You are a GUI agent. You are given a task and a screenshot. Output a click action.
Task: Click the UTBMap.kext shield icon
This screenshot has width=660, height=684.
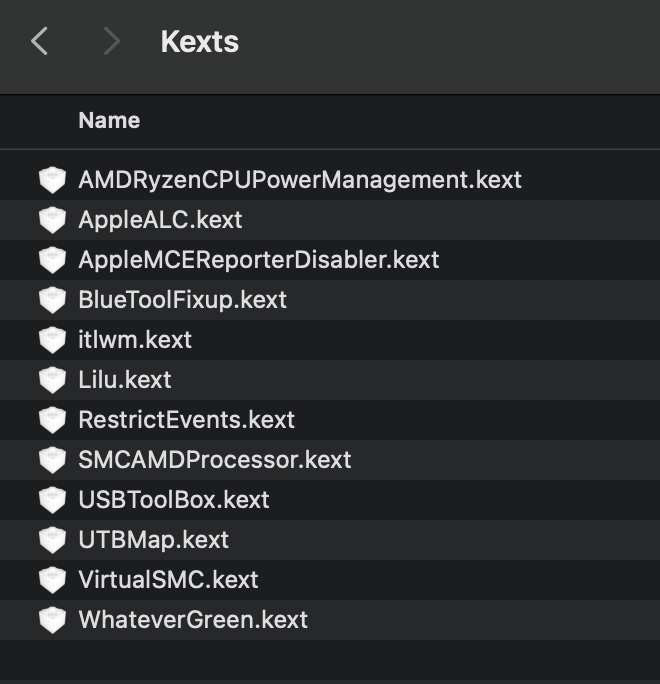tap(52, 540)
